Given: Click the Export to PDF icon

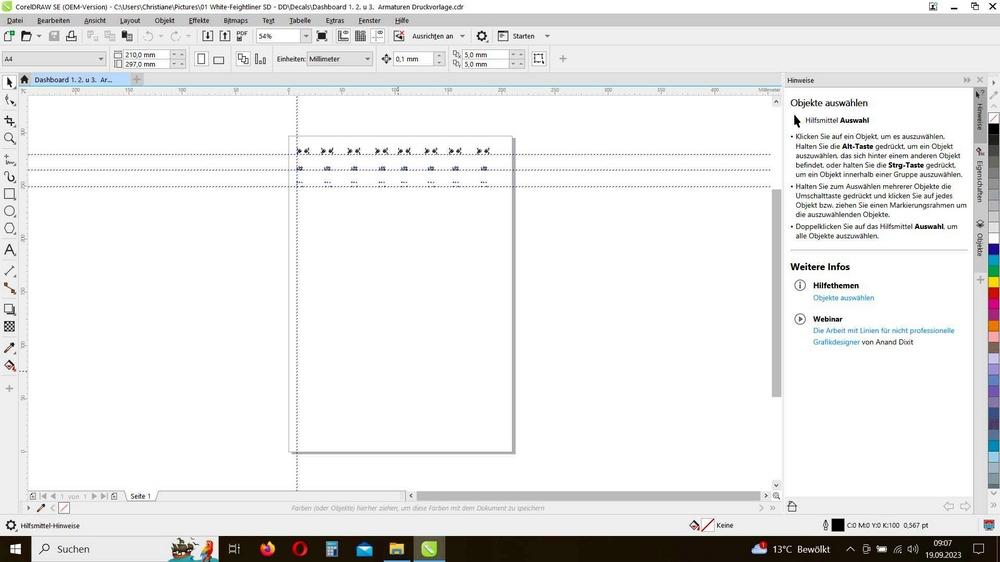Looking at the screenshot, I should click(x=241, y=36).
